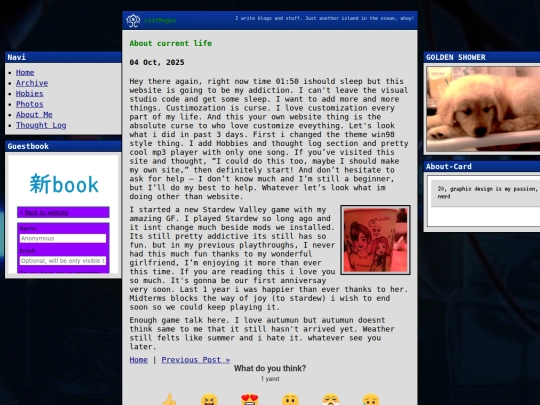Screen dimensions: 540x405
Task: React with the angry face emoji
Action: click(x=331, y=400)
